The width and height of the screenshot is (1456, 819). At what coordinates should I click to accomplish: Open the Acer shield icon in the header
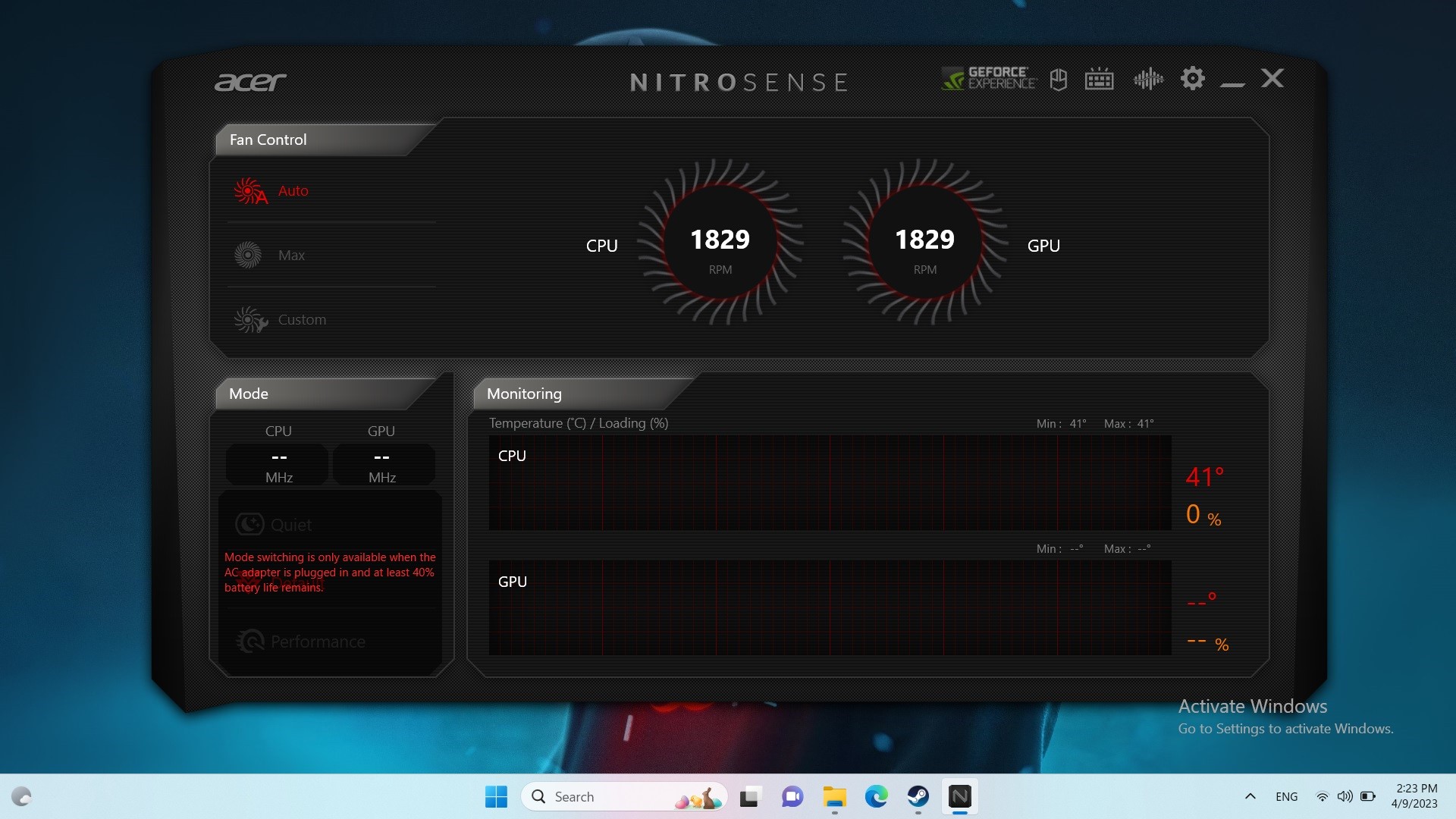coord(1059,79)
